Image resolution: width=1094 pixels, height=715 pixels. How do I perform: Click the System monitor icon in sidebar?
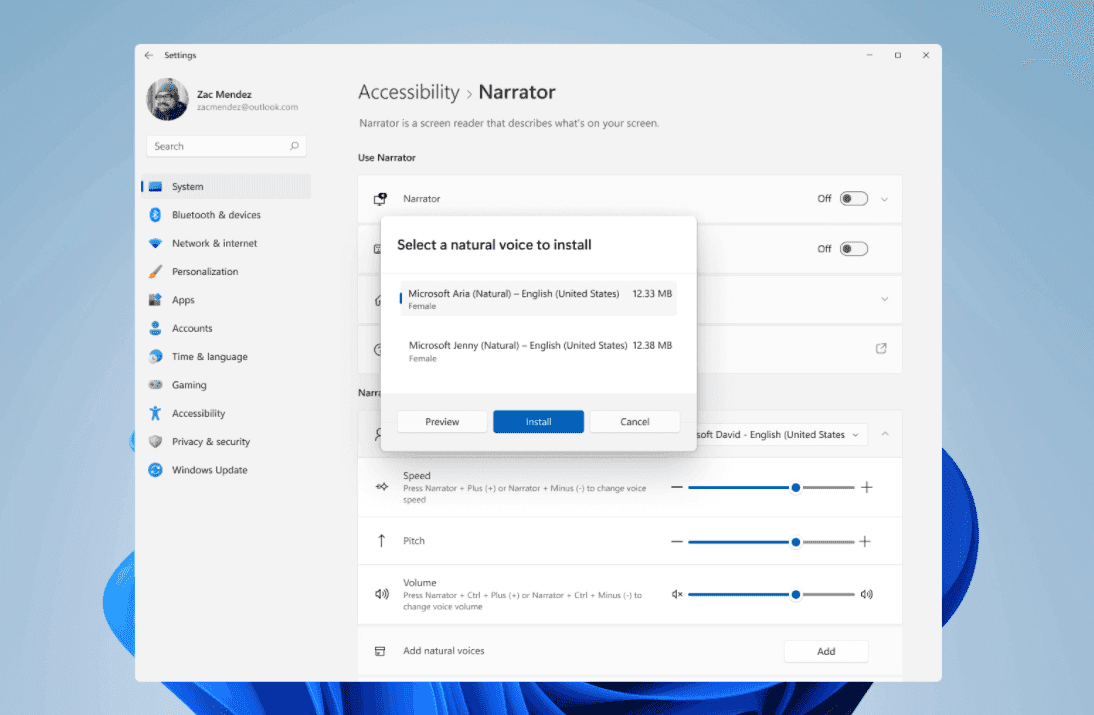pos(156,186)
